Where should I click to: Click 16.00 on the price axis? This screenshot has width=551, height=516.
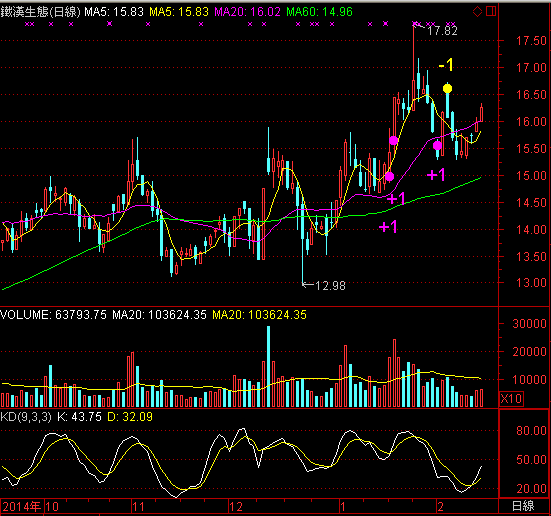point(531,122)
